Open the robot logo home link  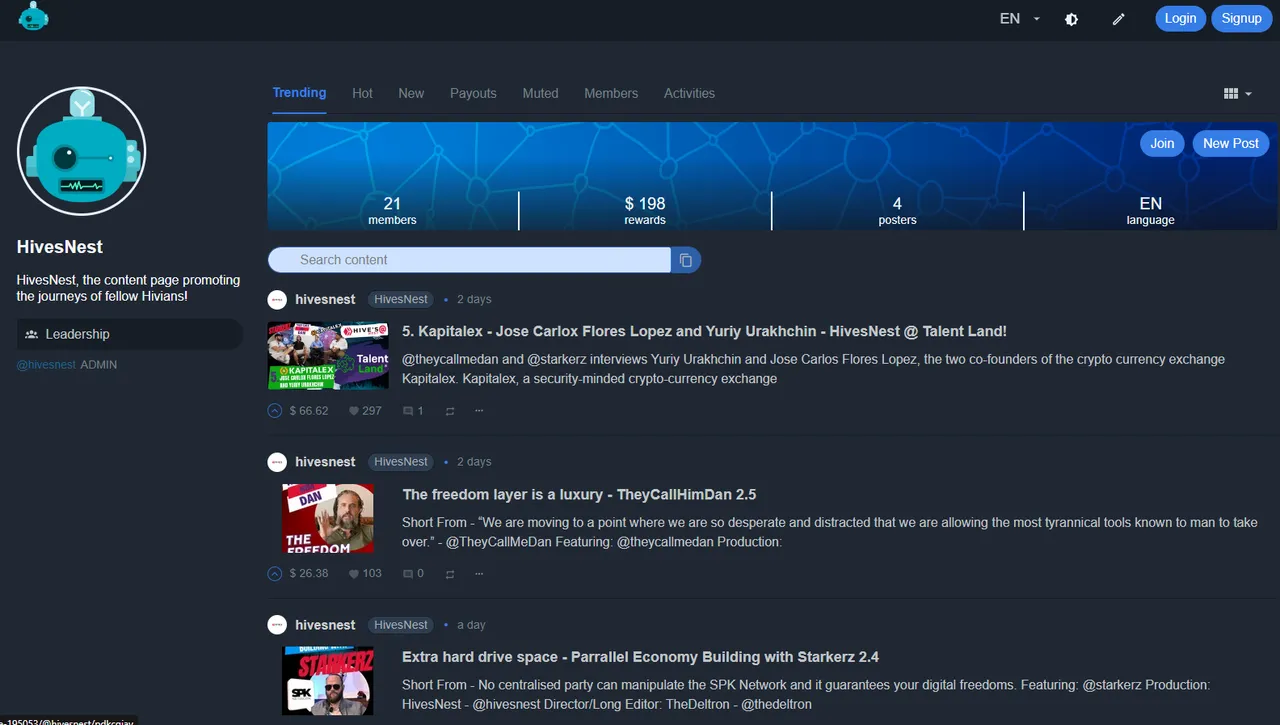pyautogui.click(x=33, y=16)
